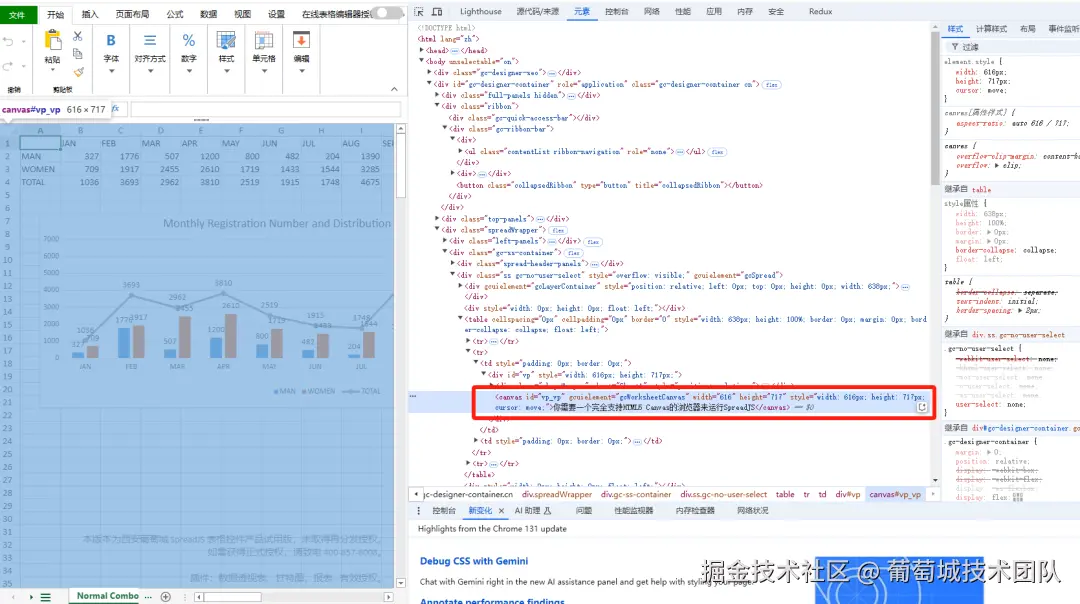
Task: Open the 文件 (File) menu
Action: (17, 14)
